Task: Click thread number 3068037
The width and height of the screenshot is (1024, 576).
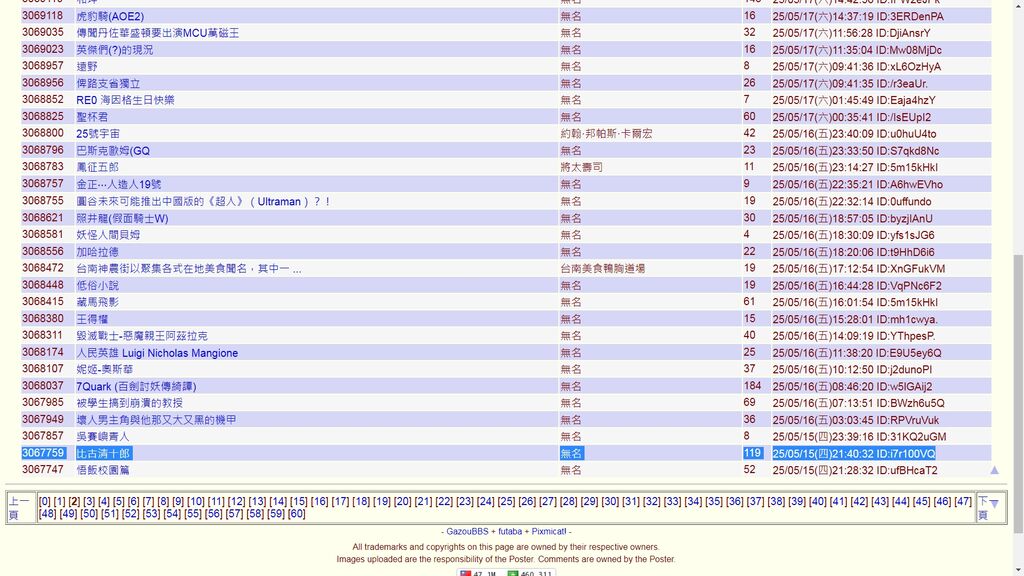Action: point(43,386)
